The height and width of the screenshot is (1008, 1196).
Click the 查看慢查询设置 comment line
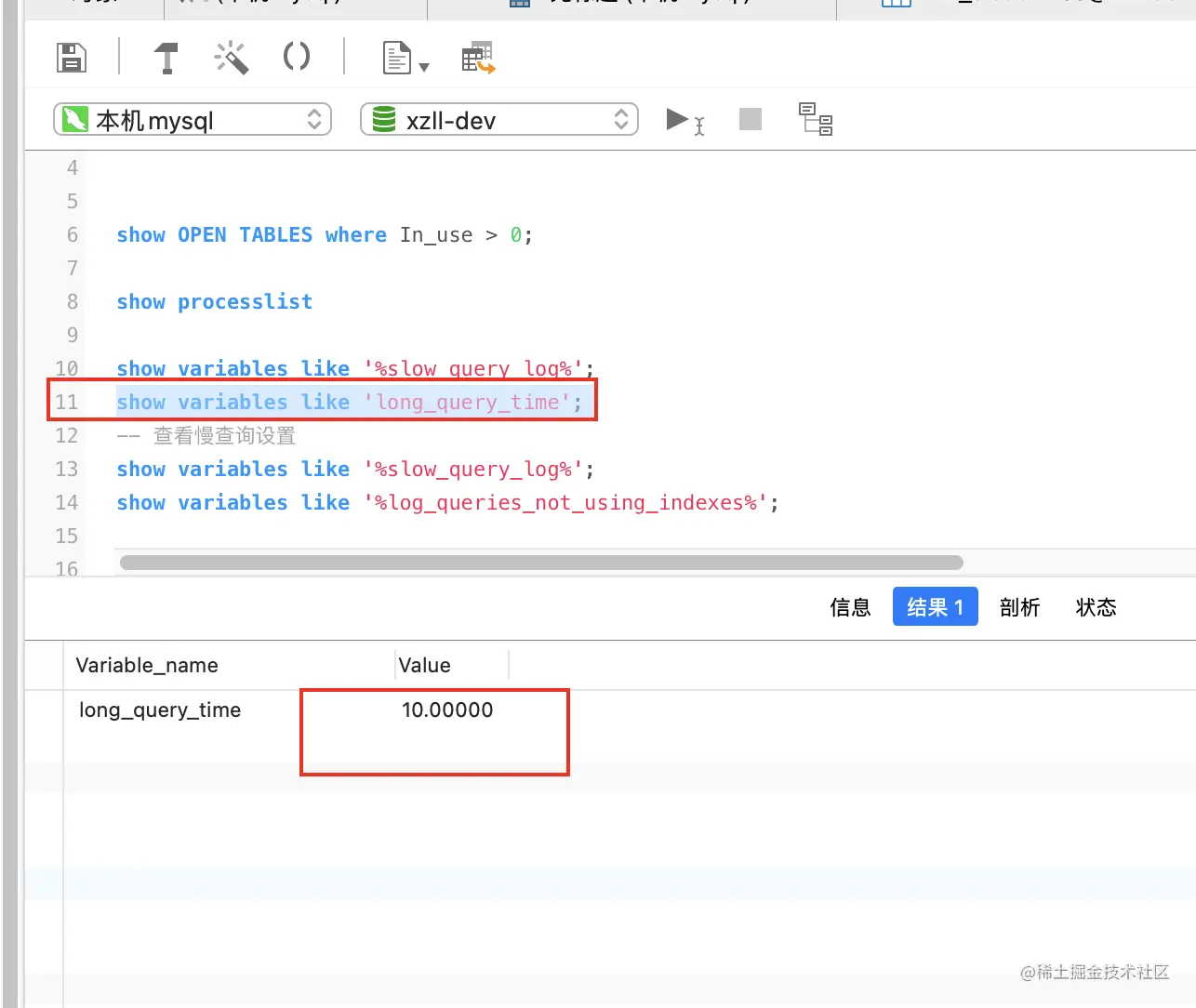(x=206, y=436)
